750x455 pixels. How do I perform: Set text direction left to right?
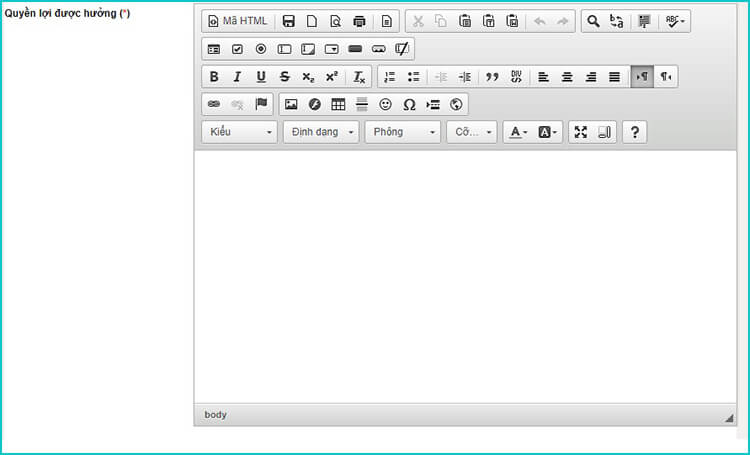tap(642, 77)
